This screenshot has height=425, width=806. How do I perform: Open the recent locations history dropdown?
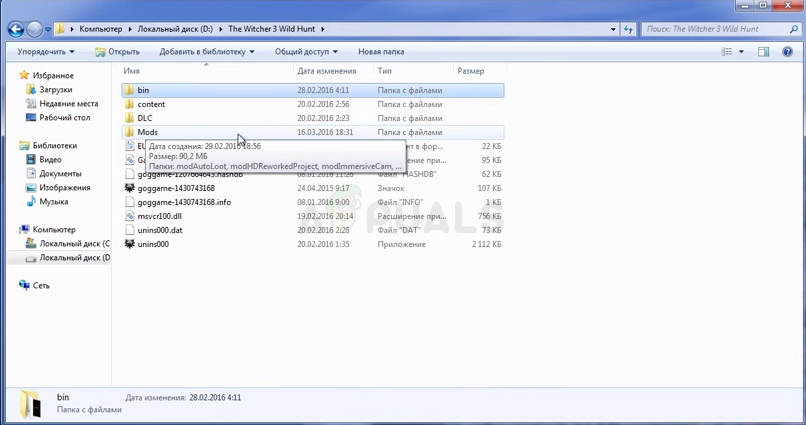point(47,30)
